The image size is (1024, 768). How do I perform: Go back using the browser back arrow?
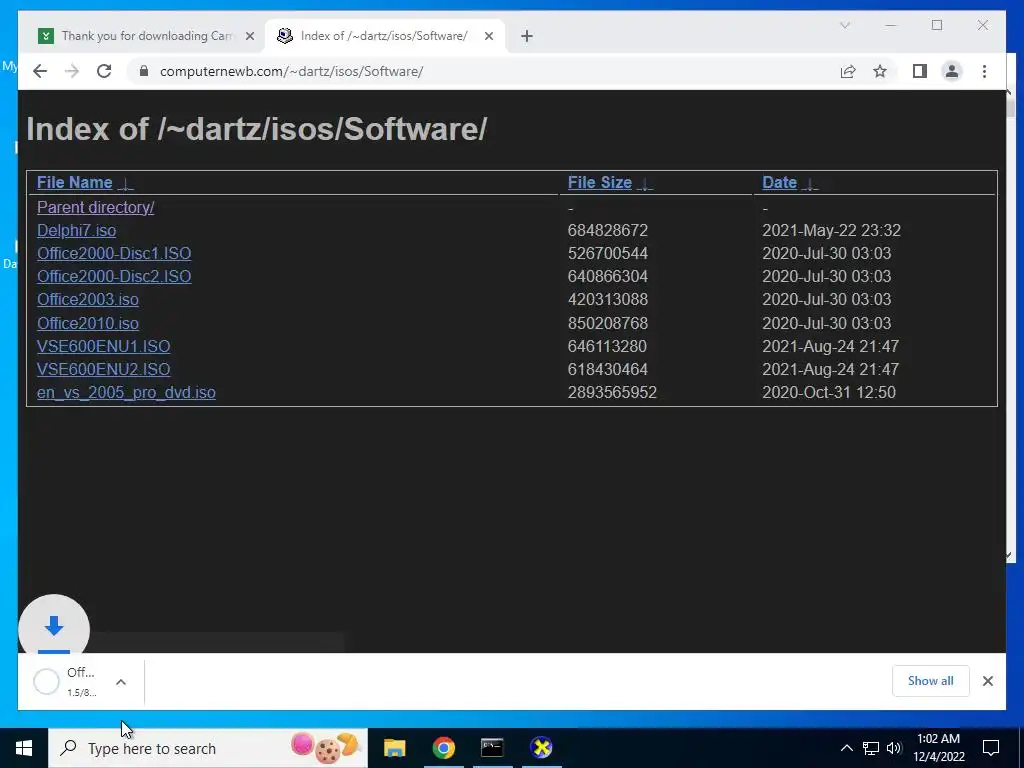(40, 71)
